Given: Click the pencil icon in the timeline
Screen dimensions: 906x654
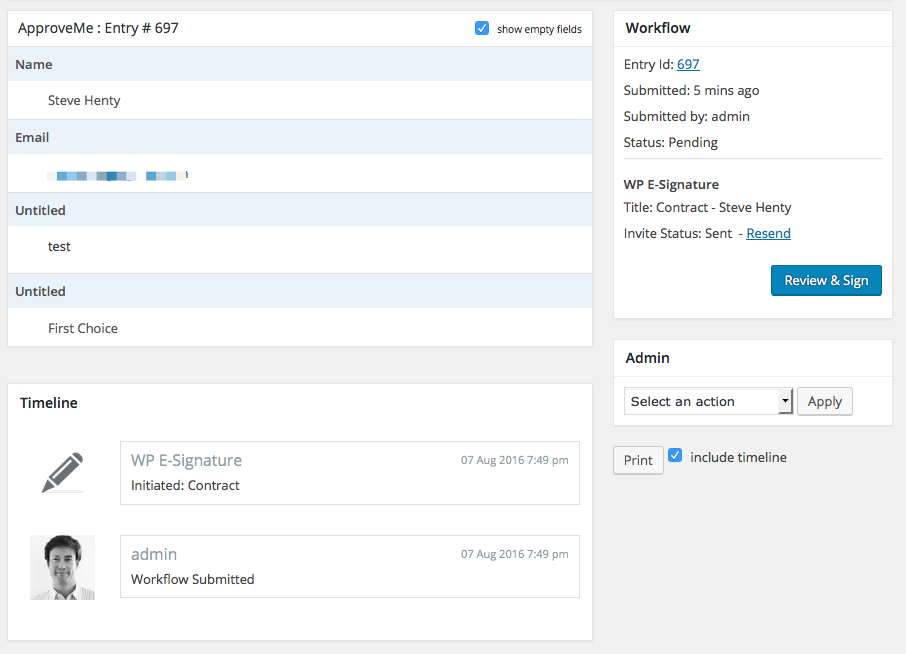Looking at the screenshot, I should (x=62, y=472).
